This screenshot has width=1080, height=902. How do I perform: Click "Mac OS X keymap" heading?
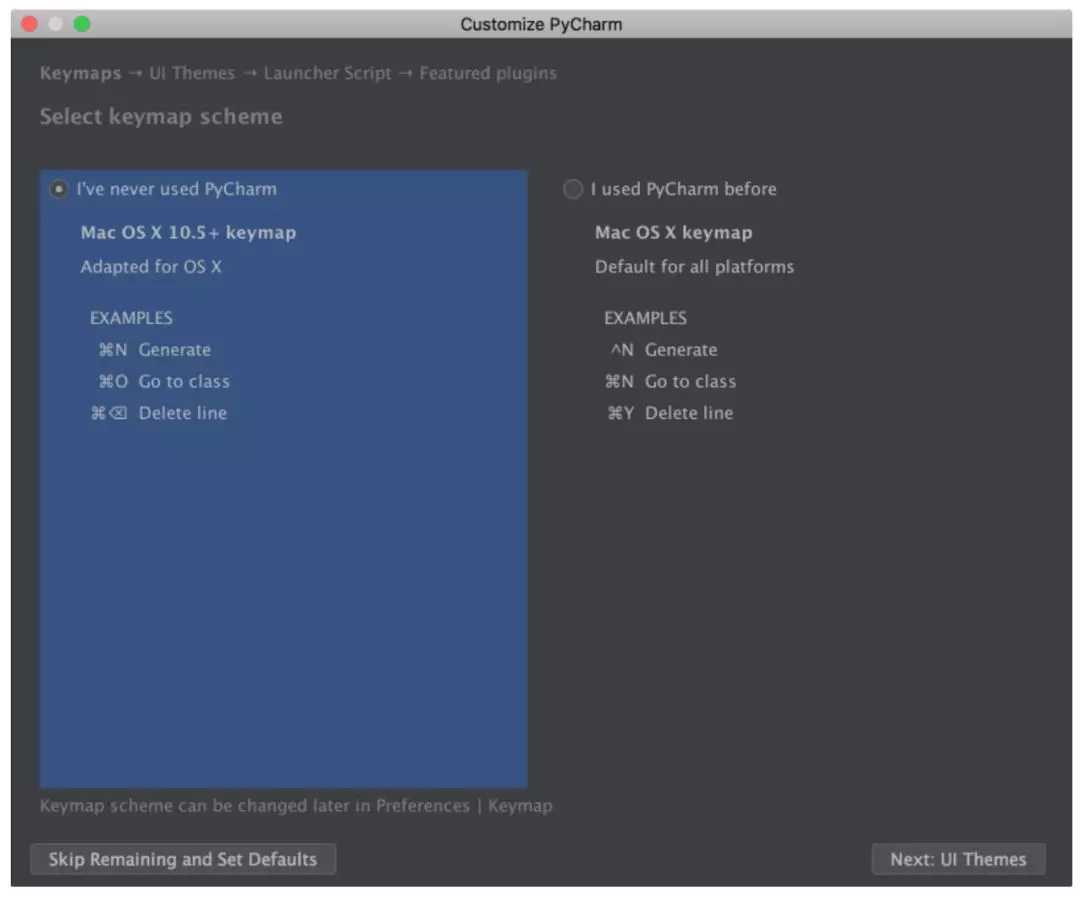click(x=674, y=233)
